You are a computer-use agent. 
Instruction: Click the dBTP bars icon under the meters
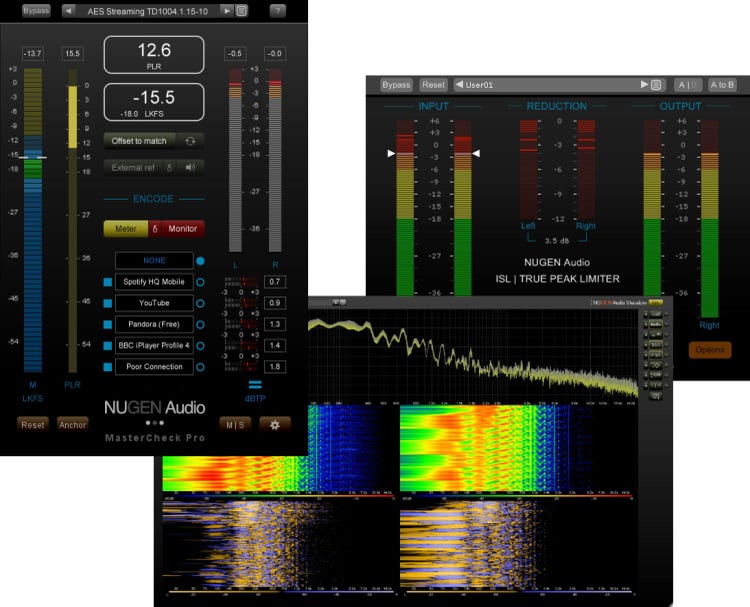pyautogui.click(x=255, y=384)
